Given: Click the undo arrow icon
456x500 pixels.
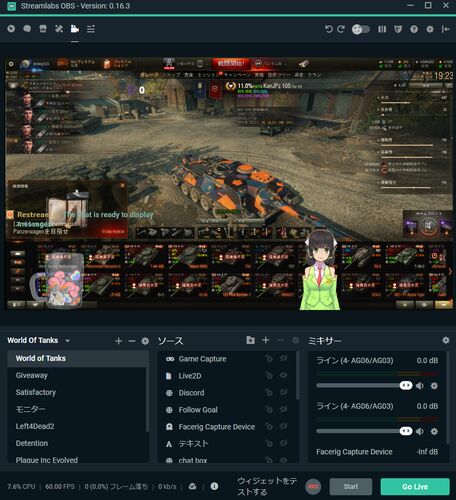Looking at the screenshot, I should coord(329,29).
